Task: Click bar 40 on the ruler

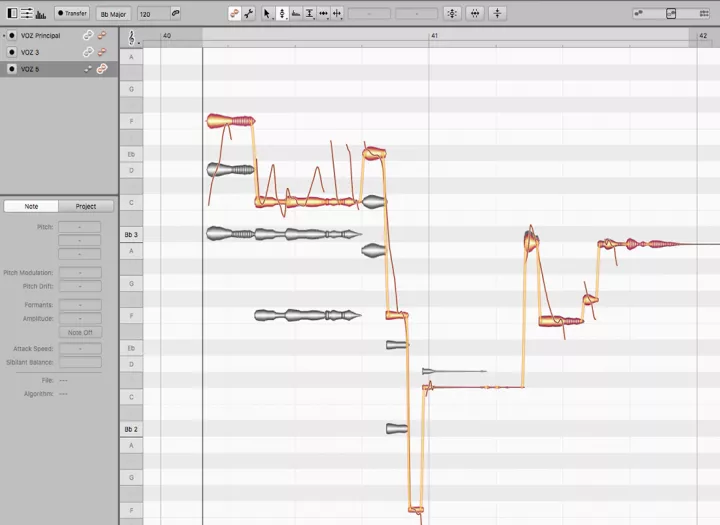Action: pos(167,35)
